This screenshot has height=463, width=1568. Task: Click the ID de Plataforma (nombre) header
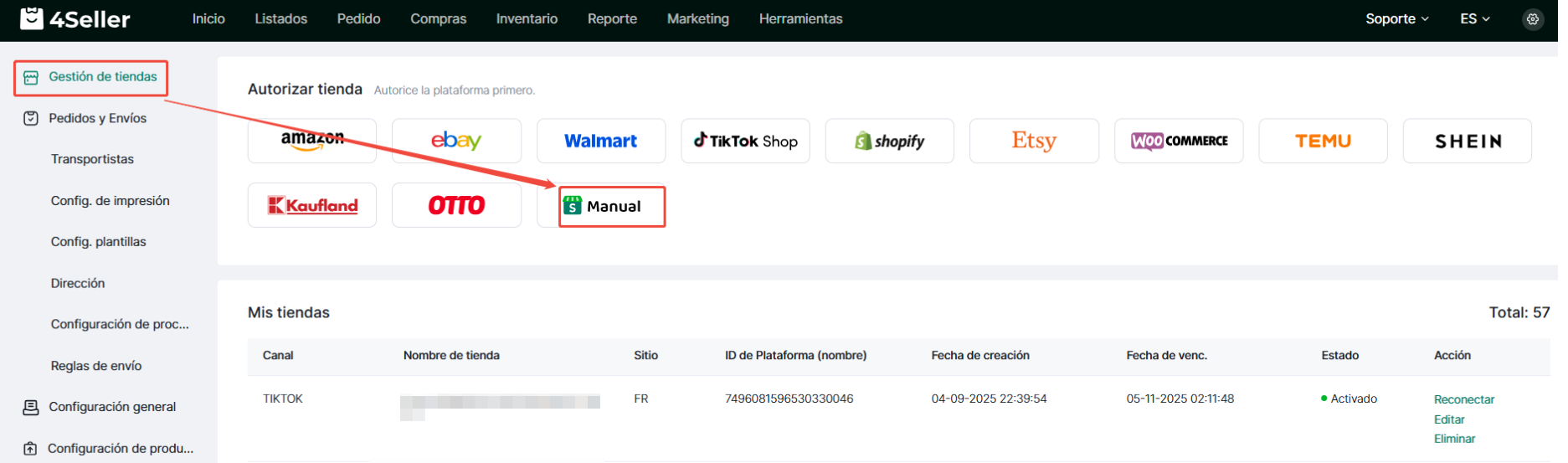click(795, 356)
